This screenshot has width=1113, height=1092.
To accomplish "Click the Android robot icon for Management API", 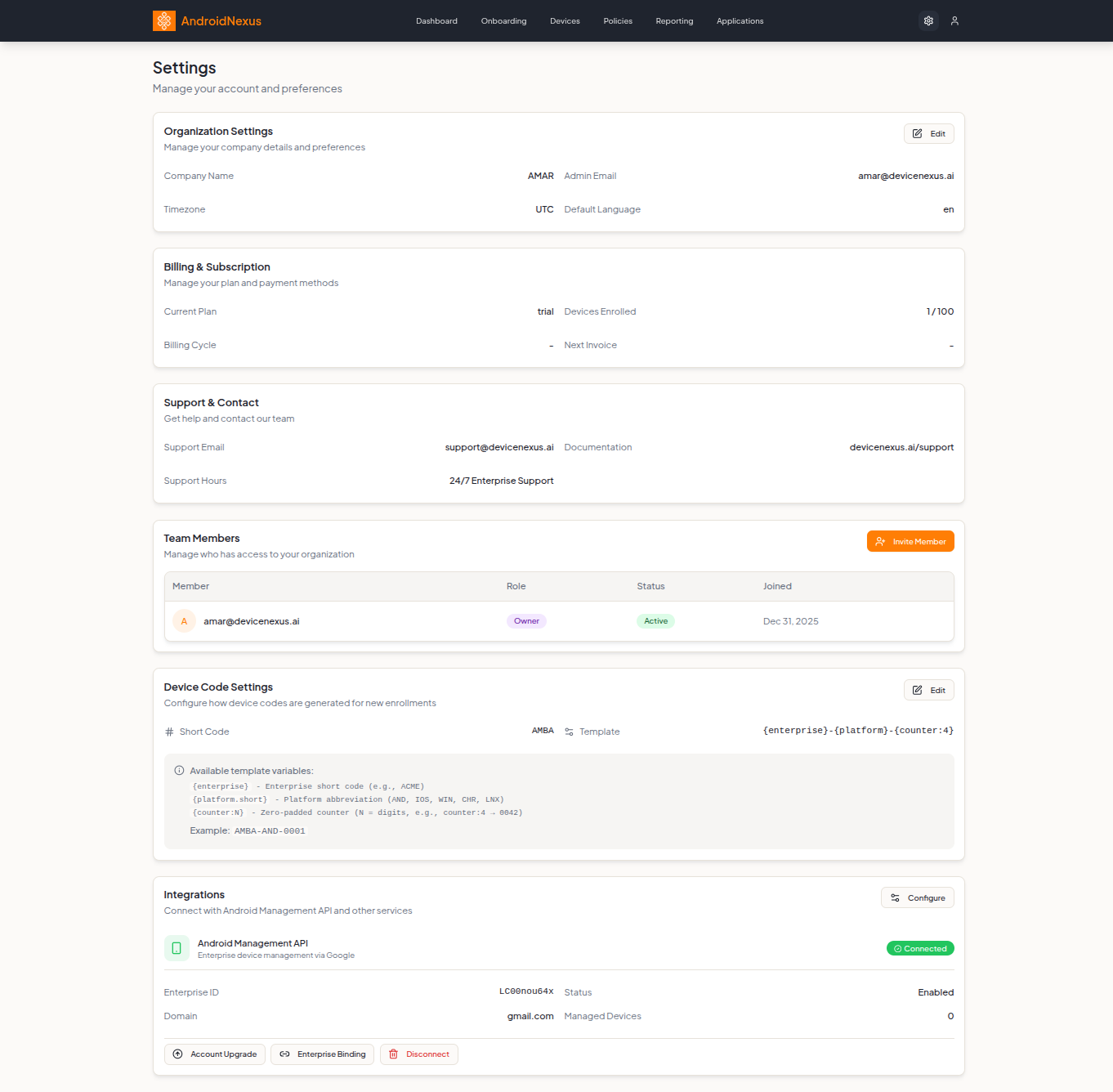I will (x=176, y=948).
